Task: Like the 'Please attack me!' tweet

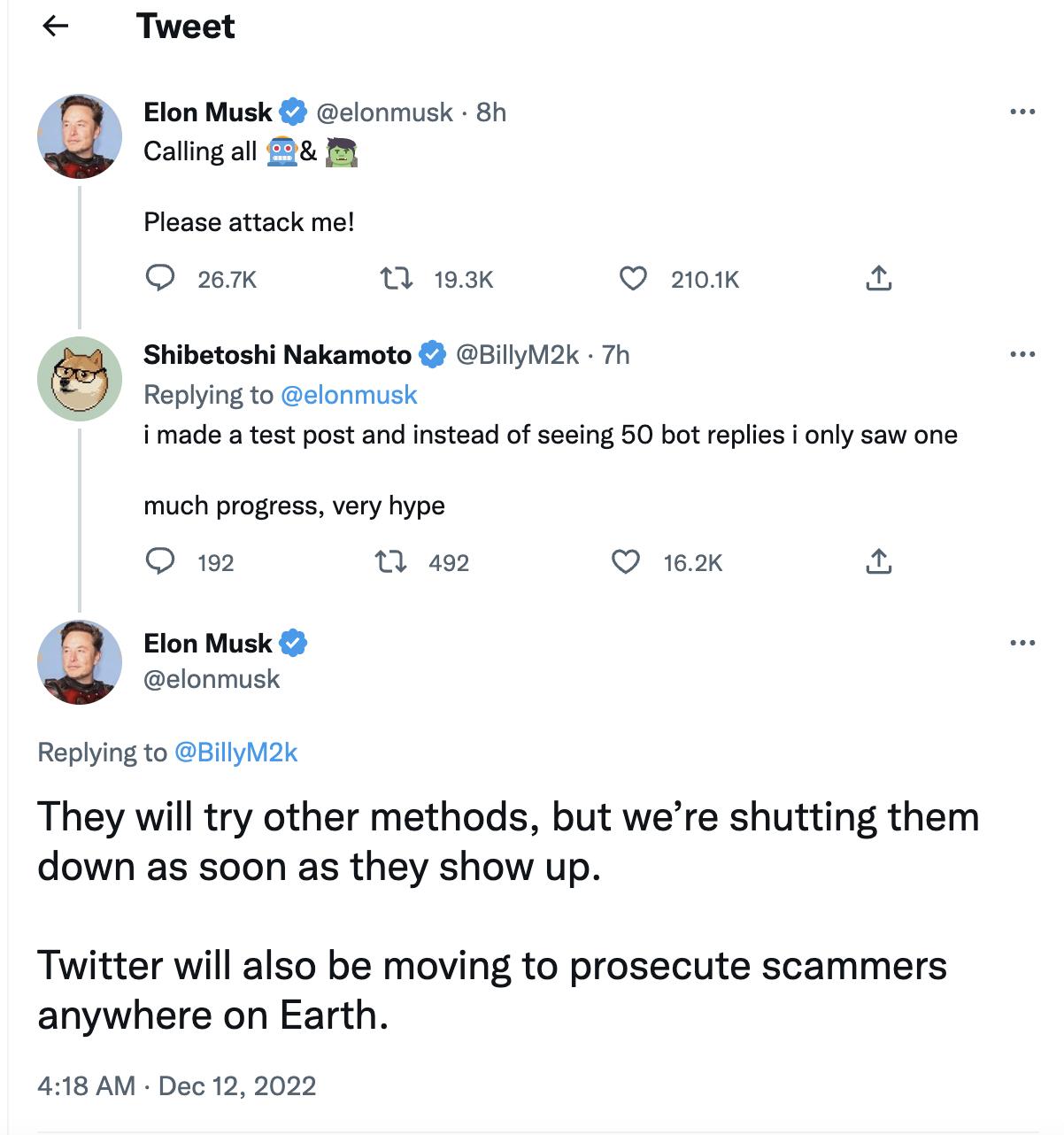Action: pyautogui.click(x=632, y=279)
